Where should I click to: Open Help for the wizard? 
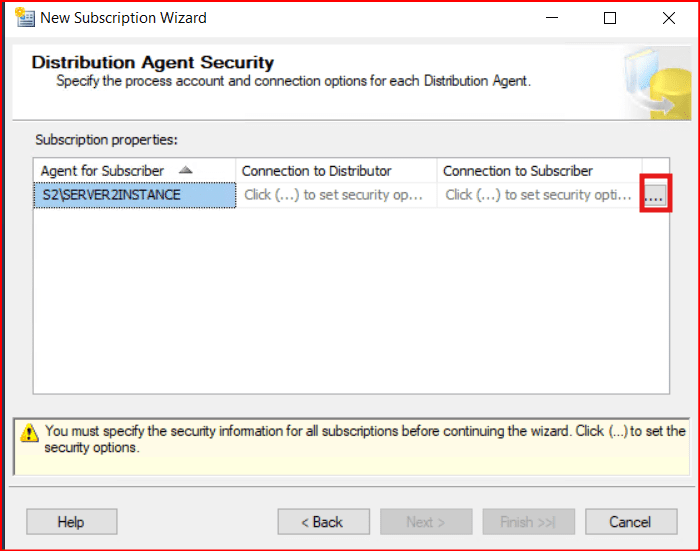pyautogui.click(x=71, y=521)
